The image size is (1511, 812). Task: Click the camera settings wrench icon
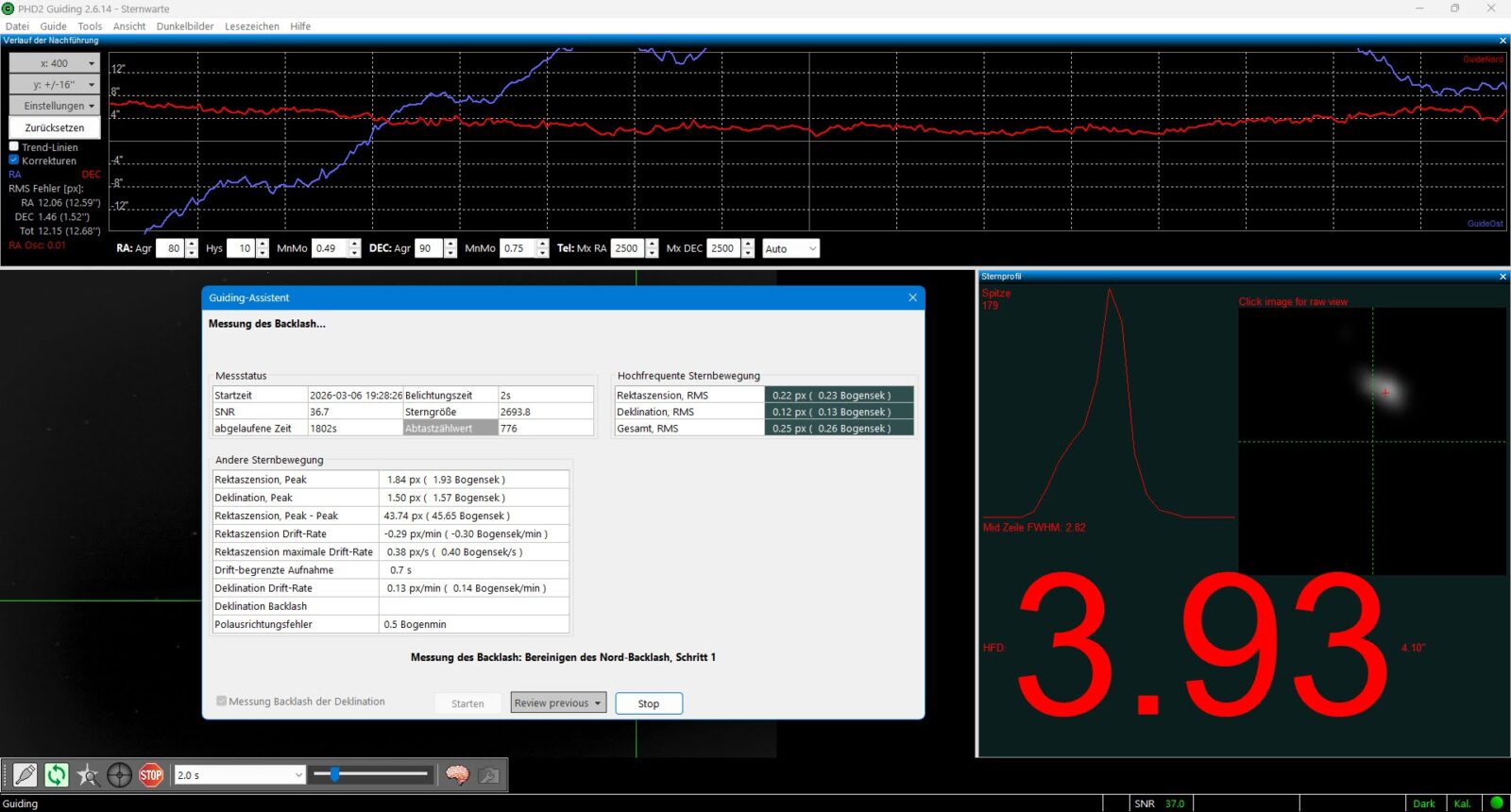[488, 775]
